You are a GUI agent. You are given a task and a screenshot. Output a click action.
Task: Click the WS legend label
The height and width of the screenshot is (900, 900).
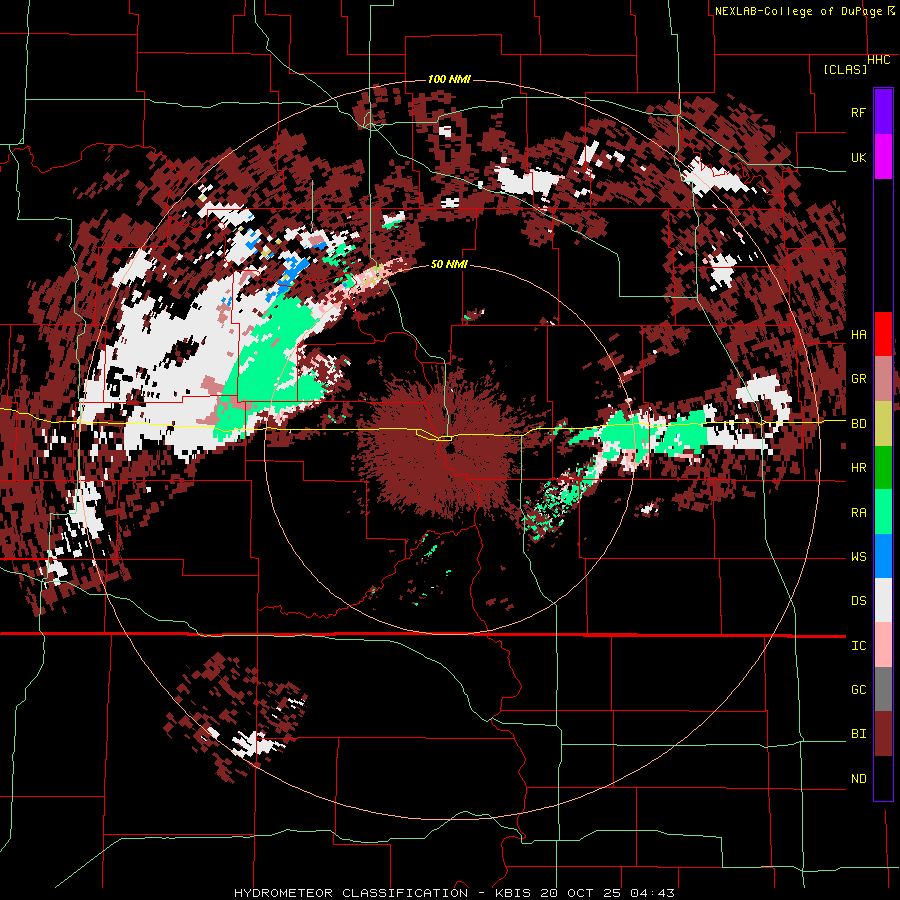(x=858, y=557)
